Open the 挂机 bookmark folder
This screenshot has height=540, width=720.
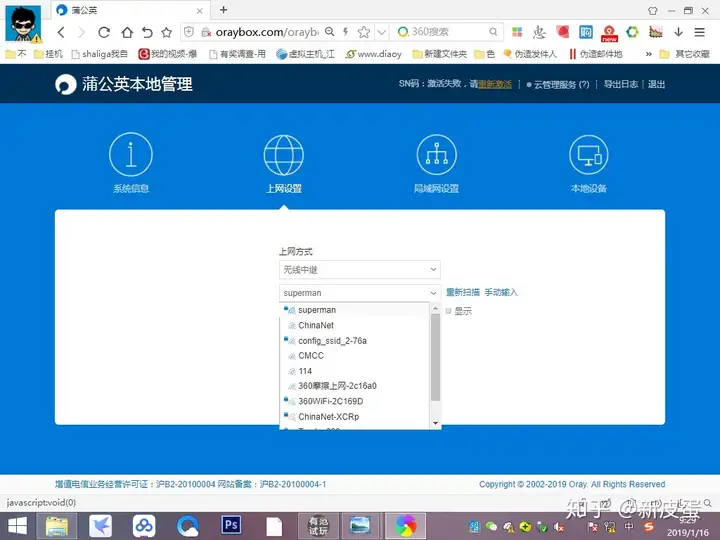48,54
